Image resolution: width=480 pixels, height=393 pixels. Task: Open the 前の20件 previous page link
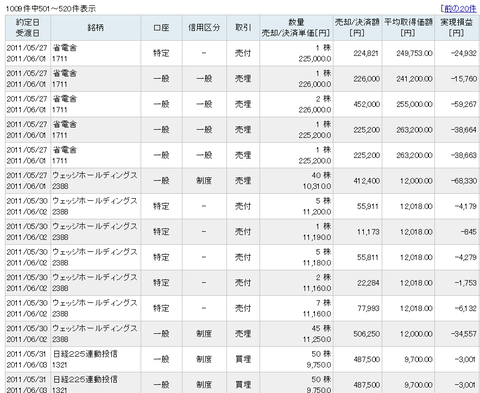tap(460, 8)
